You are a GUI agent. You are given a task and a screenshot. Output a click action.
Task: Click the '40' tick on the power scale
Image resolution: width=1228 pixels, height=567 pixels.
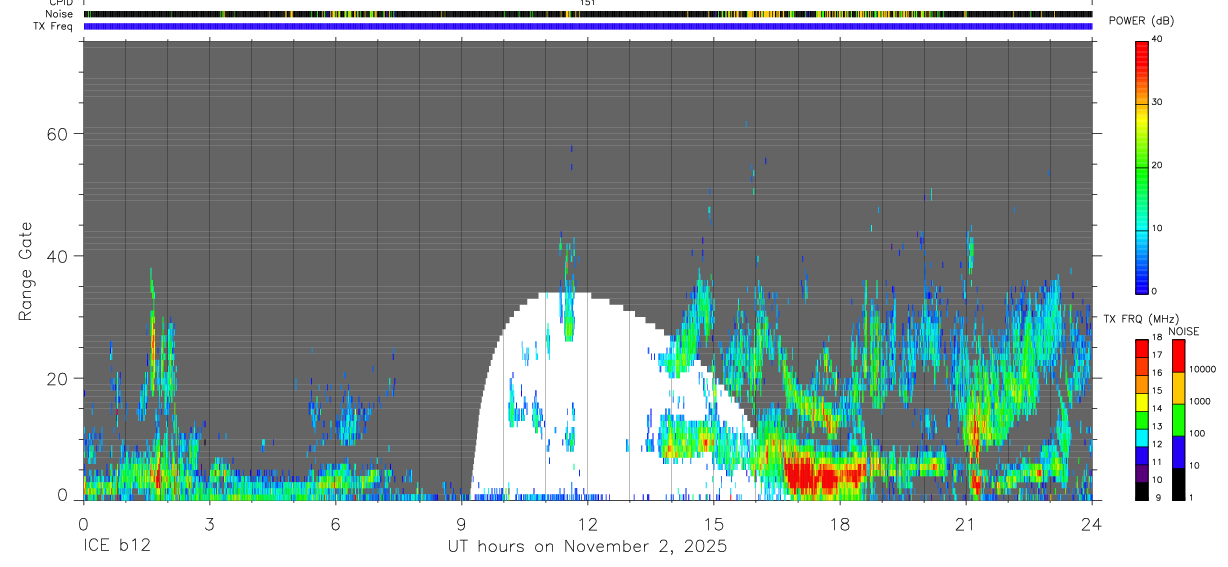1157,39
